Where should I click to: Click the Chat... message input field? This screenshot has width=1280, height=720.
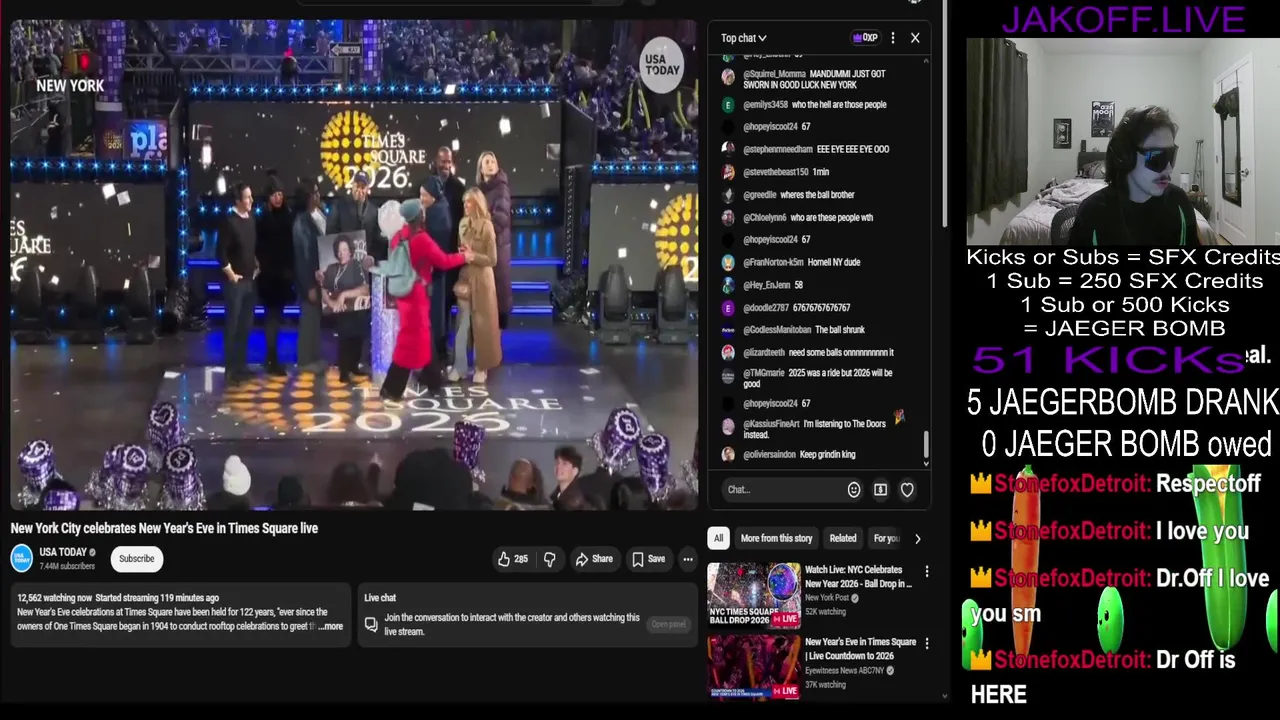784,489
